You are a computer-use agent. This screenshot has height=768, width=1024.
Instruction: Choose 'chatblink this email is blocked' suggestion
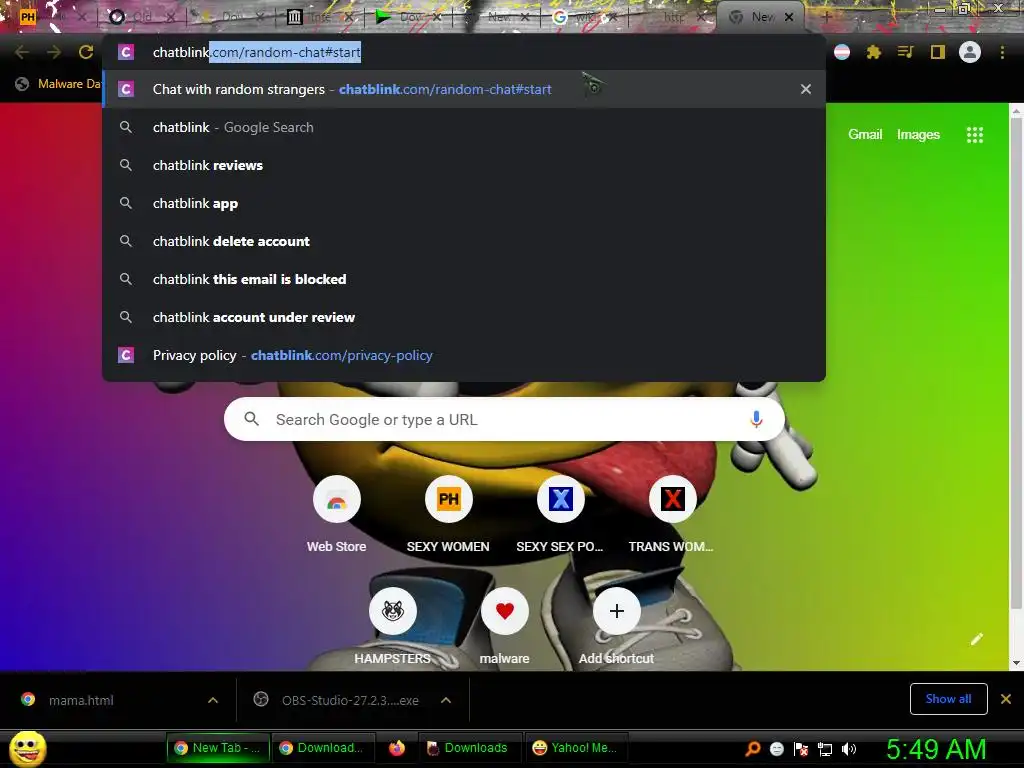pos(464,279)
